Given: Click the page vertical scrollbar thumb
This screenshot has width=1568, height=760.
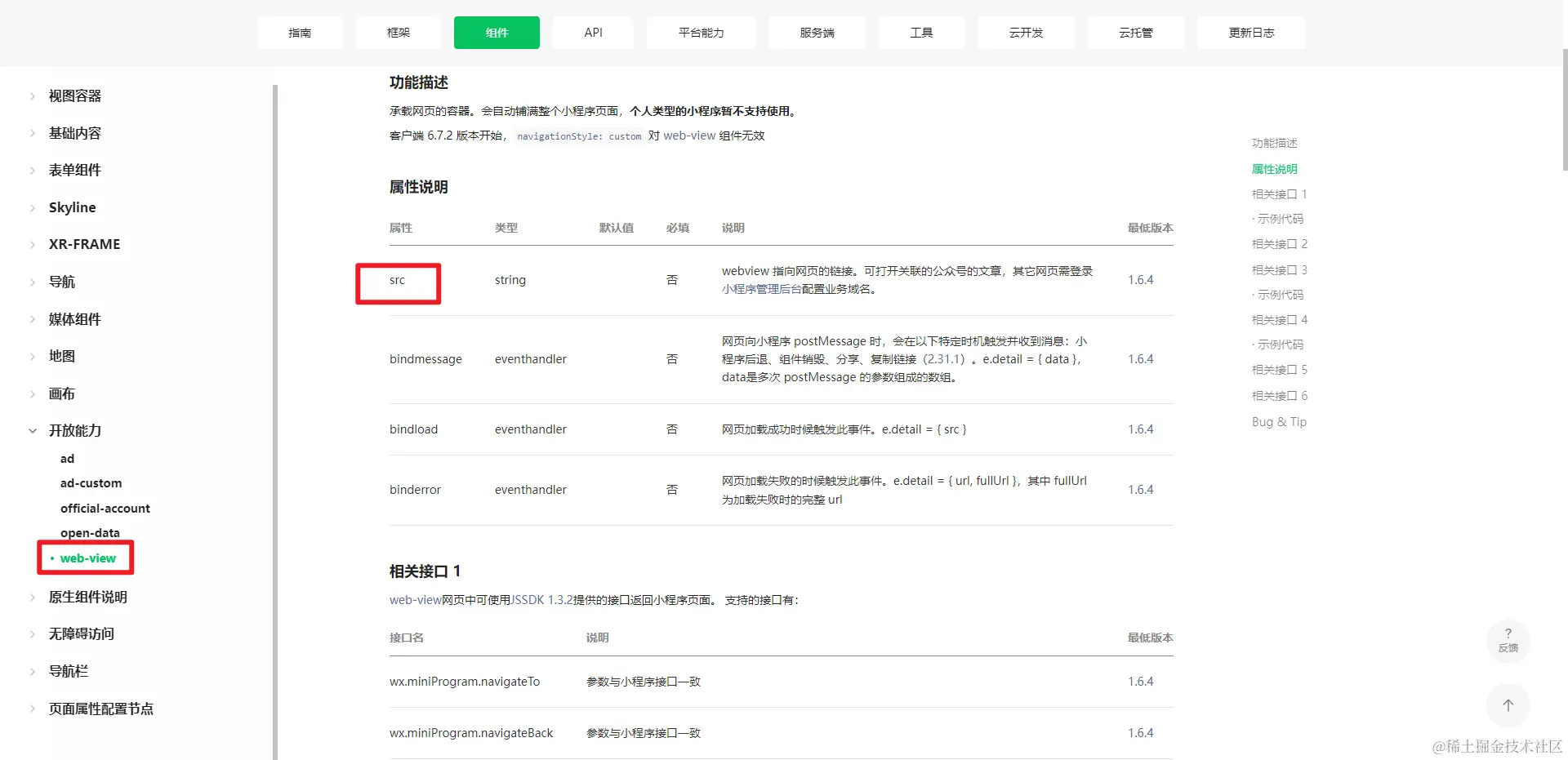Looking at the screenshot, I should point(1565,109).
